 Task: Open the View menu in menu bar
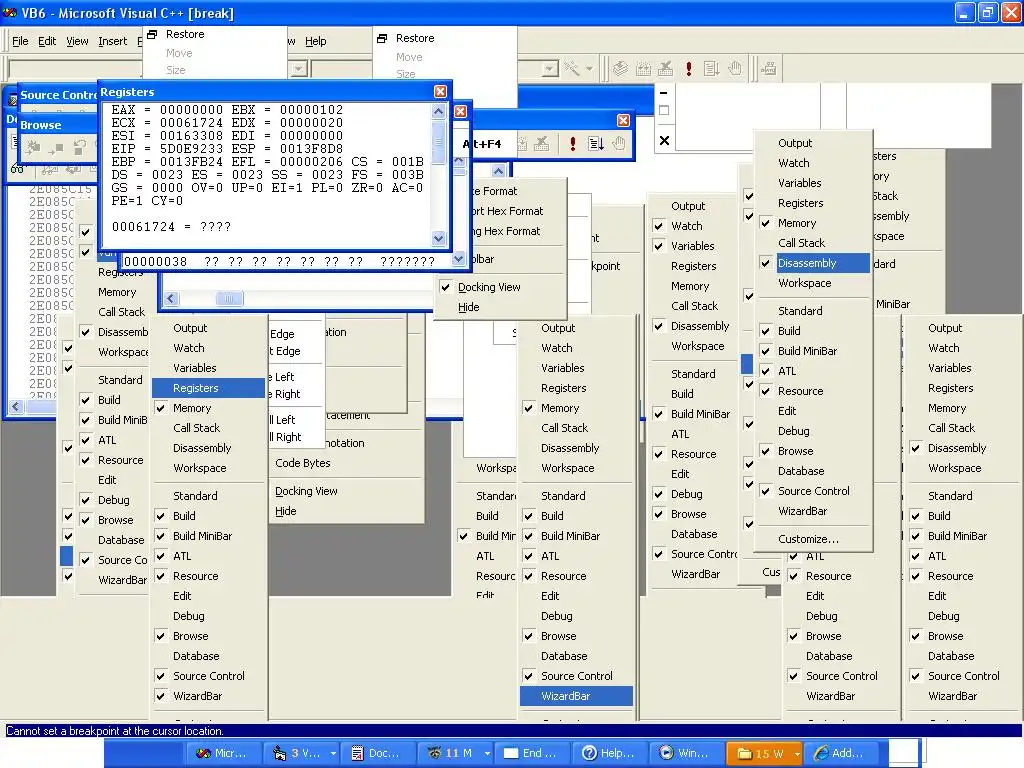coord(77,41)
